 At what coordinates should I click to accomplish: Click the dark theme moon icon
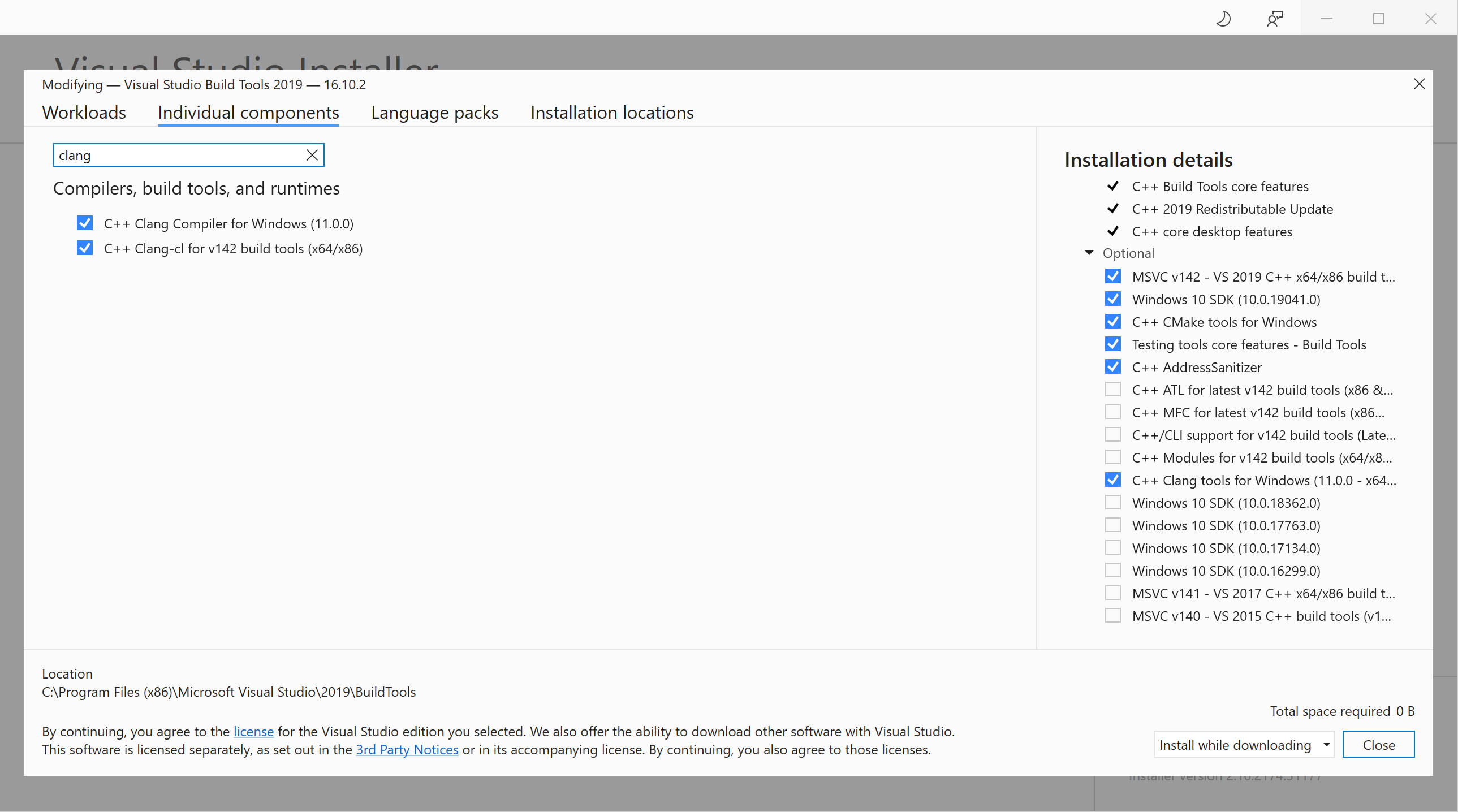1223,19
